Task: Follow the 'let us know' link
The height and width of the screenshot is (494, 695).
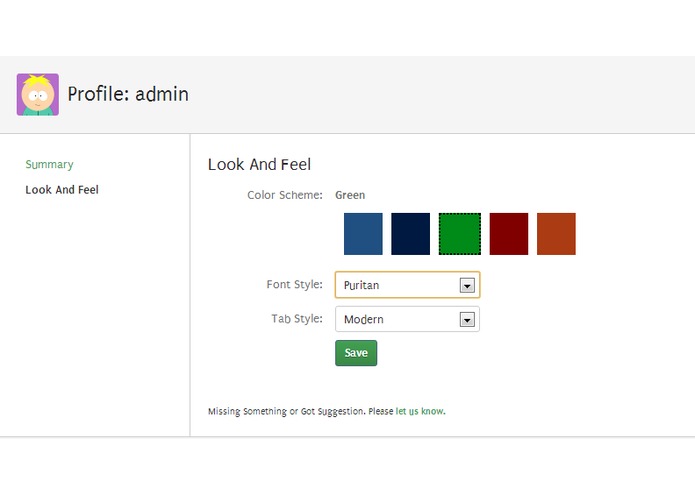Action: click(x=419, y=411)
